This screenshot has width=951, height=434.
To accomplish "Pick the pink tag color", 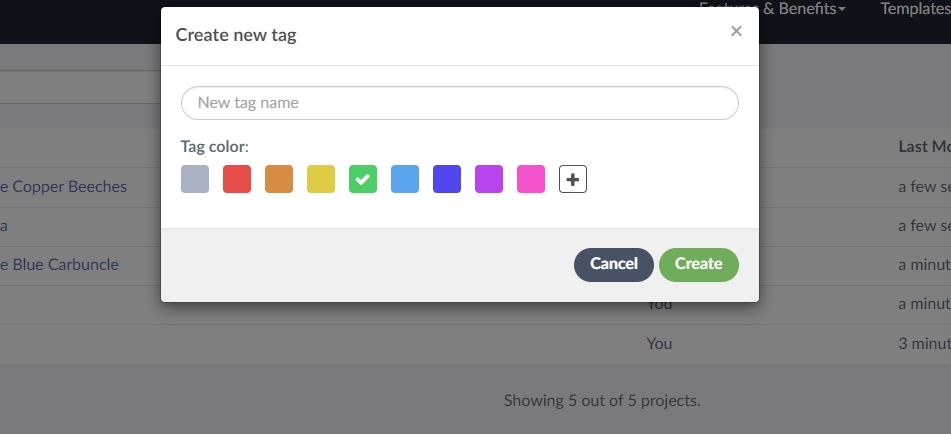I will [531, 179].
